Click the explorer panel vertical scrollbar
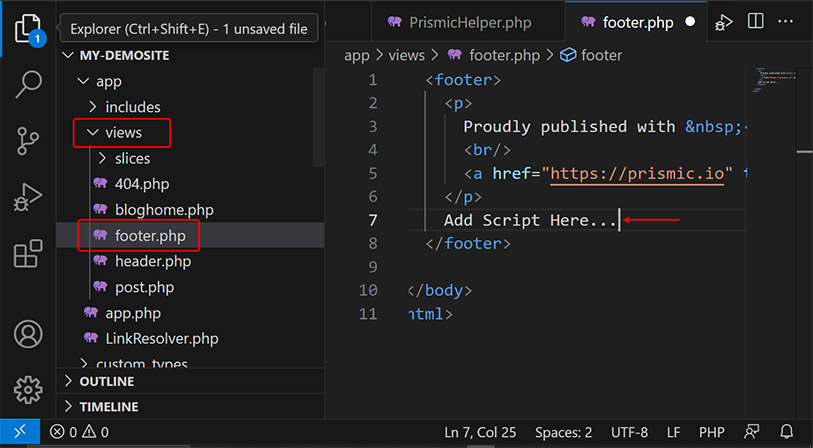The height and width of the screenshot is (448, 813). (x=318, y=118)
